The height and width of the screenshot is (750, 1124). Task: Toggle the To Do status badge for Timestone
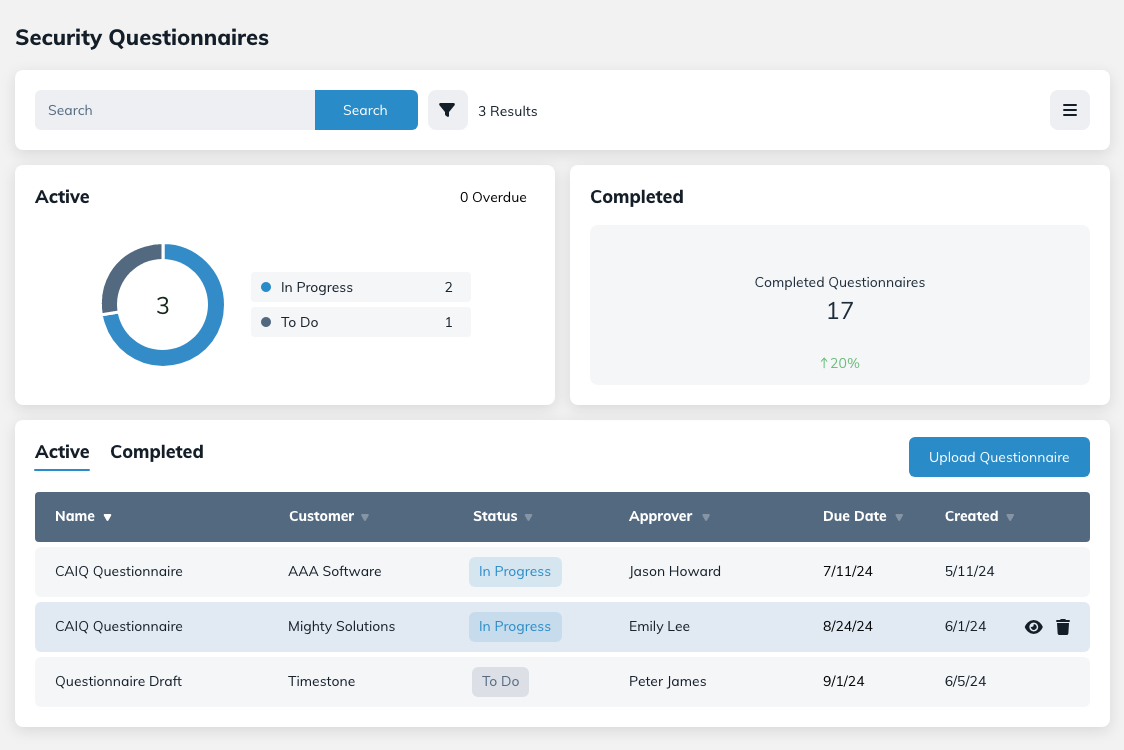tap(500, 681)
